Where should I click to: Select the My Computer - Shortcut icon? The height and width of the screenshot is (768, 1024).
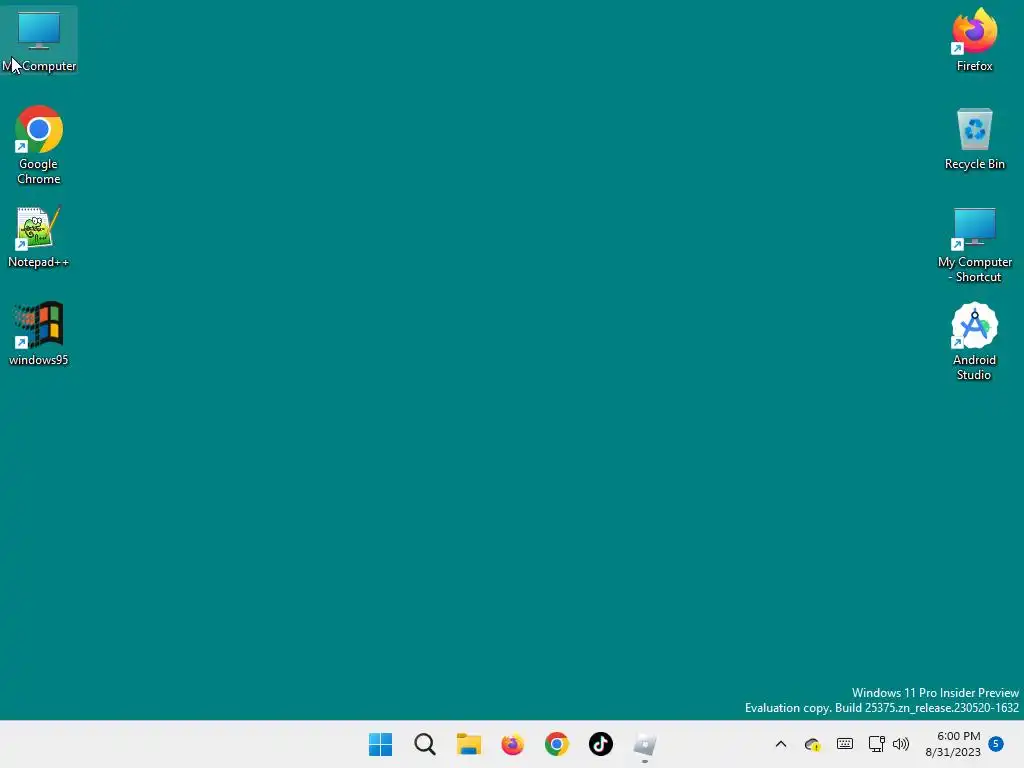974,245
